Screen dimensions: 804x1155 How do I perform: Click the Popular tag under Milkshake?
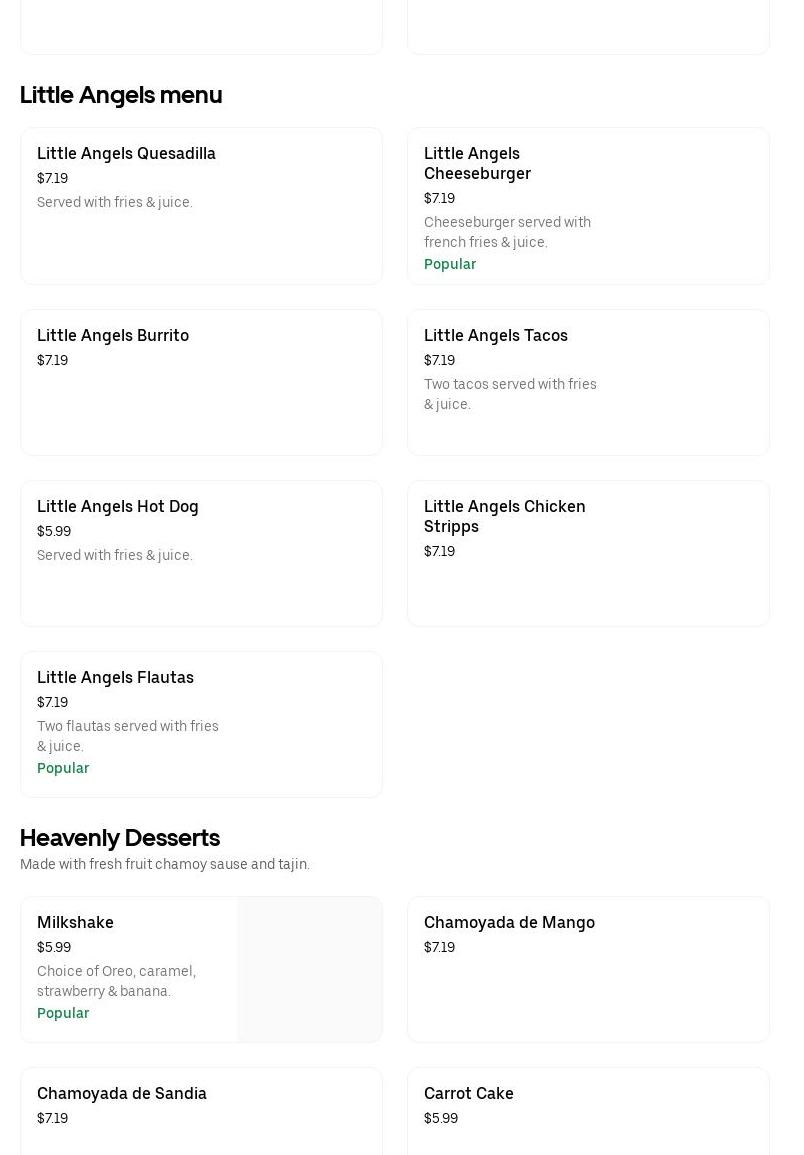(x=63, y=1014)
